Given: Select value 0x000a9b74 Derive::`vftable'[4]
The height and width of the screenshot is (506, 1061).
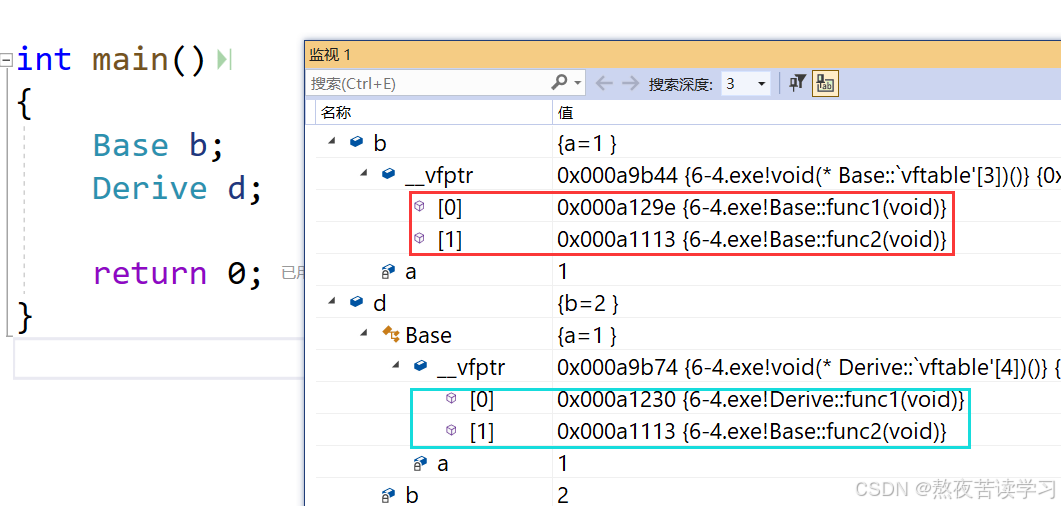Looking at the screenshot, I should (809, 367).
